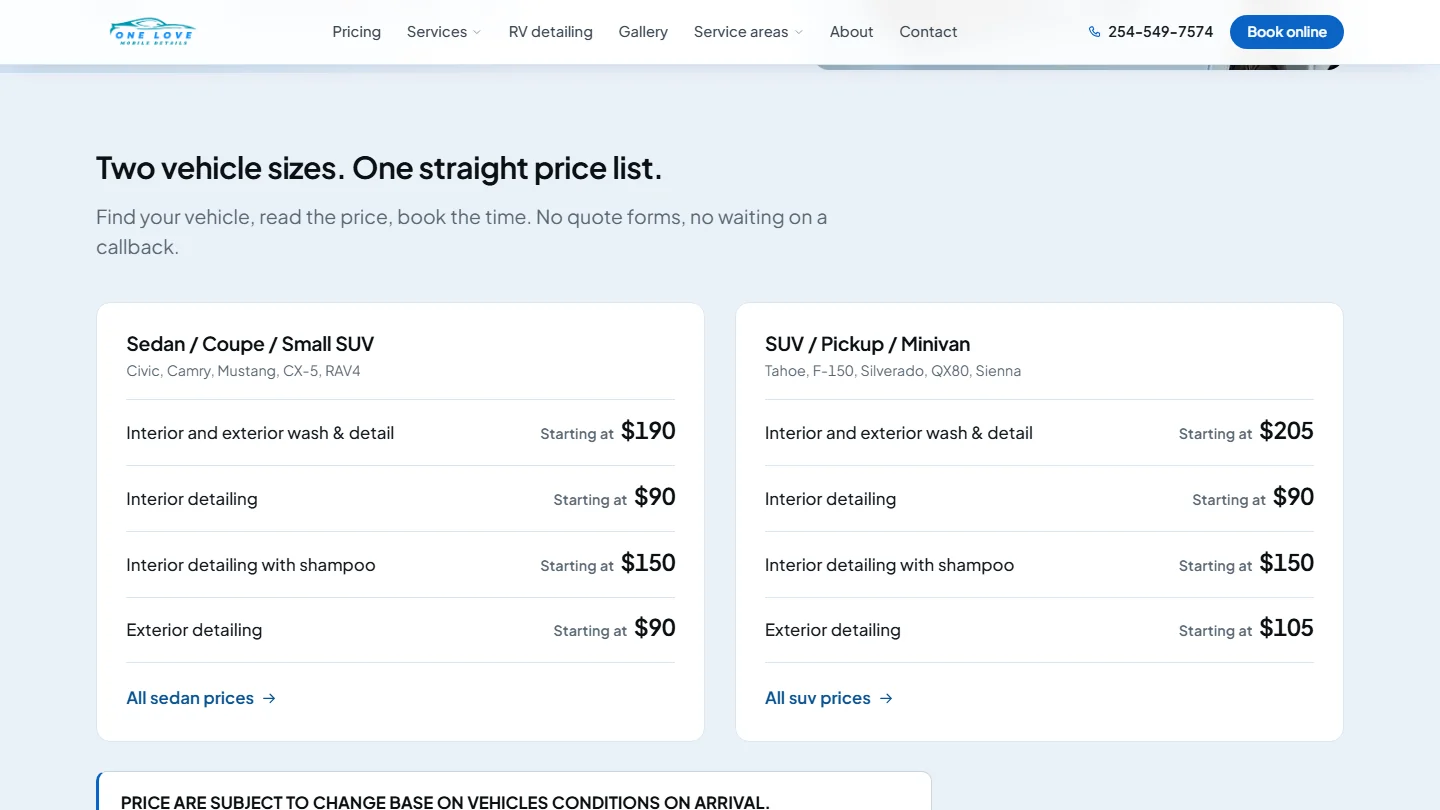Click the Tahoe, F-150, Silverado, QX80, Sienna text

point(893,371)
